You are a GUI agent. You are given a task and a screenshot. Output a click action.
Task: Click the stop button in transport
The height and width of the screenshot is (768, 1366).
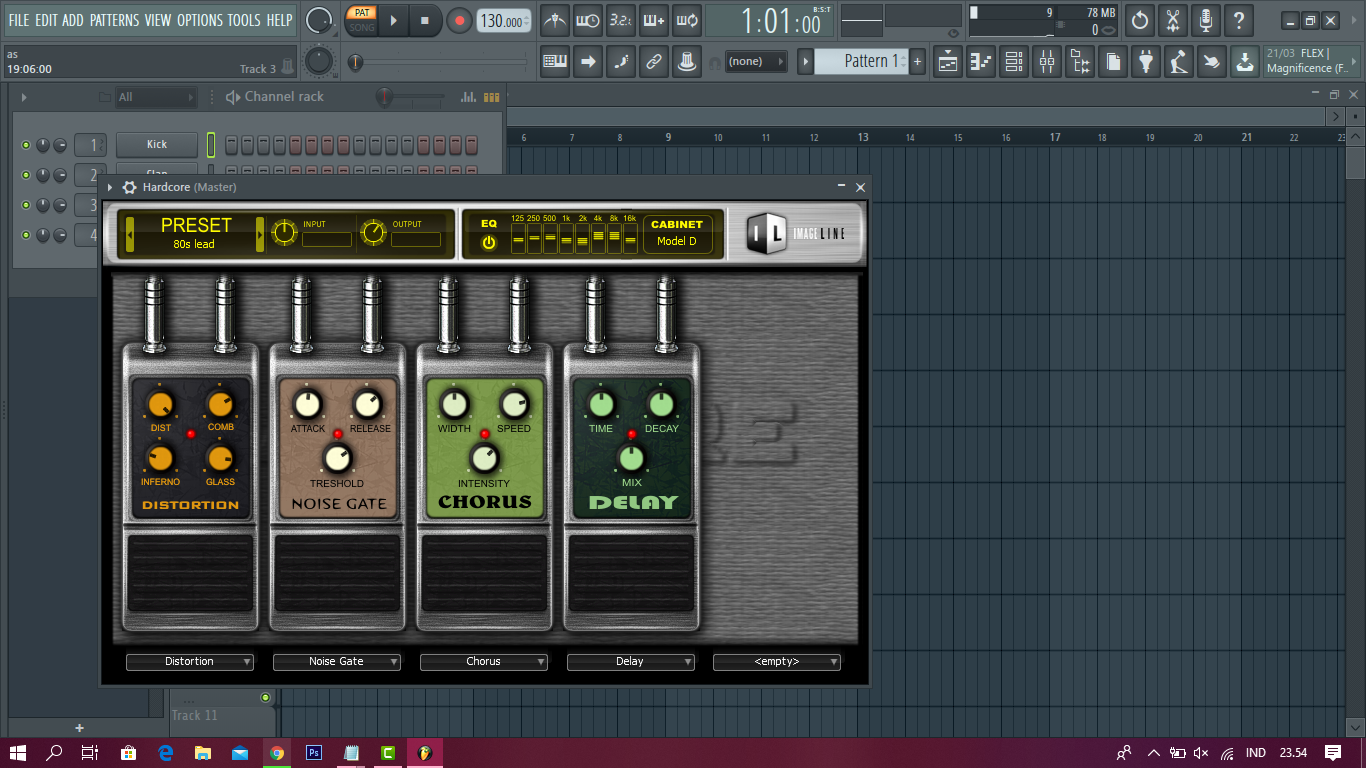point(425,20)
